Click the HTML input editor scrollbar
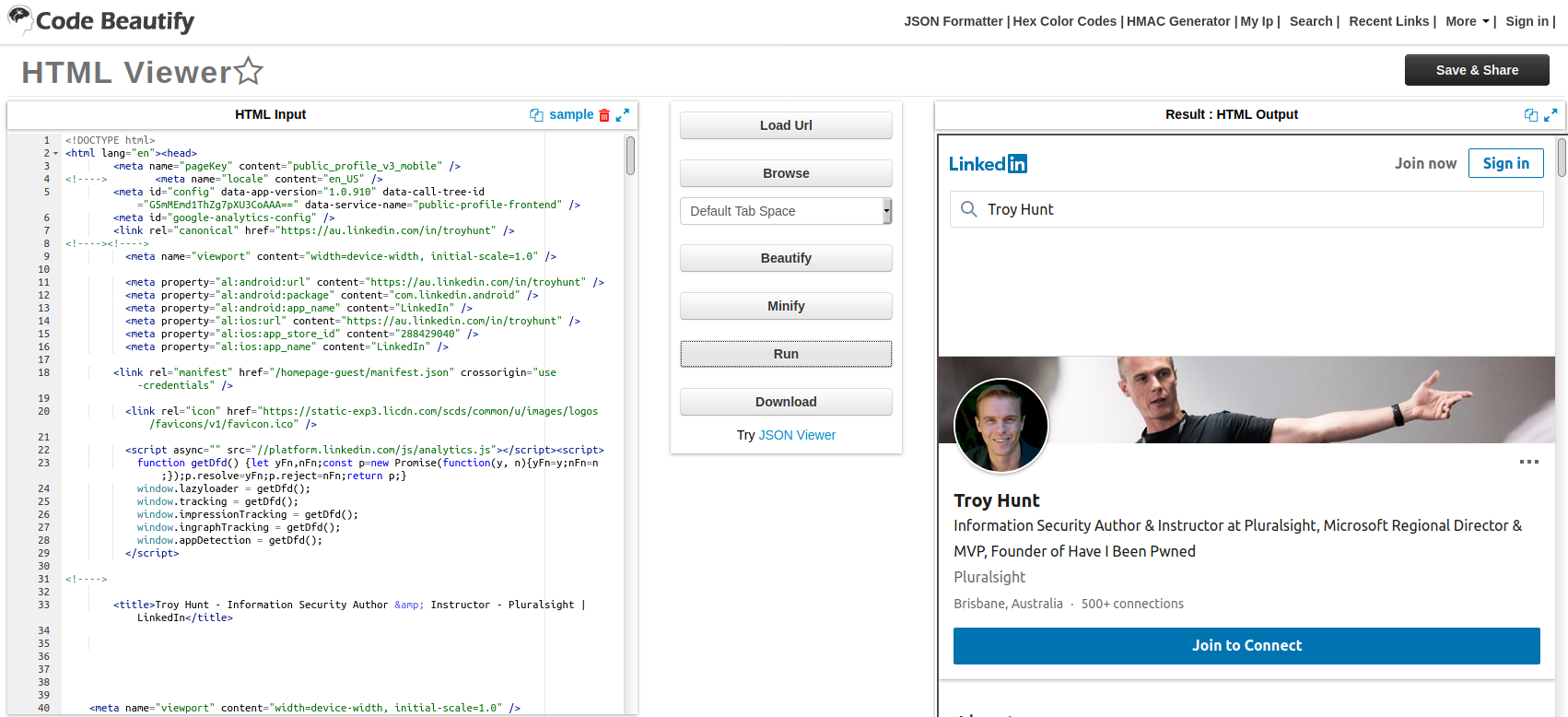This screenshot has height=717, width=1568. pos(630,155)
